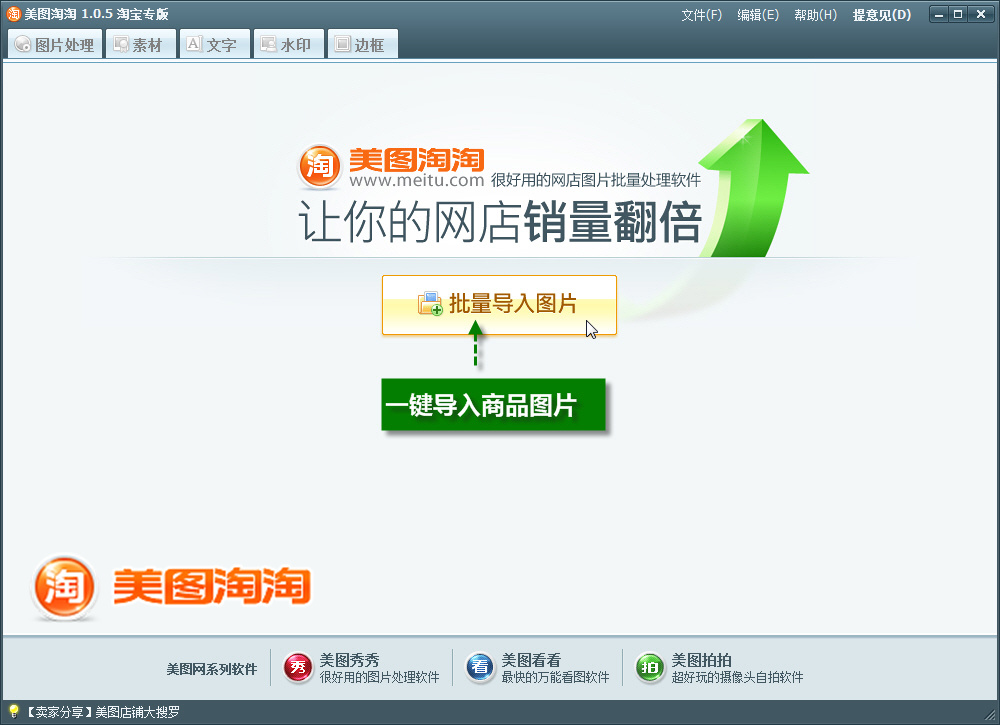
Task: Open the 文件(F) menu
Action: tap(701, 15)
